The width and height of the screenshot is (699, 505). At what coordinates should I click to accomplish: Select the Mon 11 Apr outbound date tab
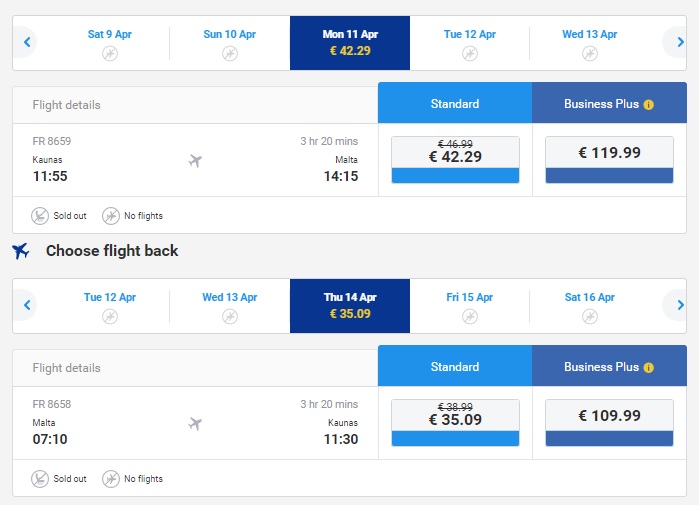[x=350, y=43]
